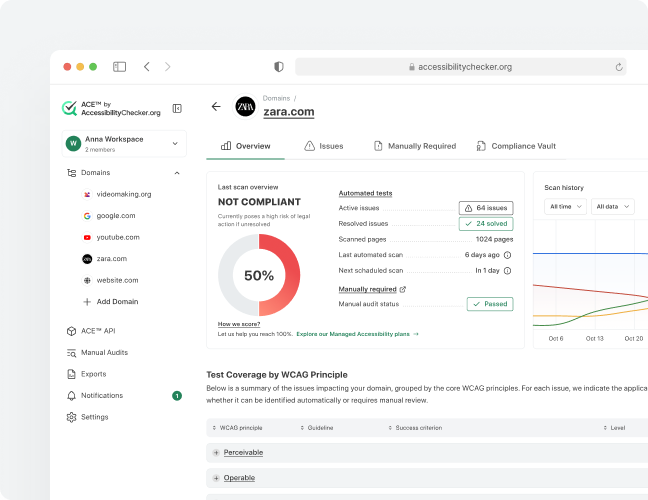Explore our Managed Accessibility plans link
Image resolution: width=648 pixels, height=500 pixels.
[x=357, y=334]
